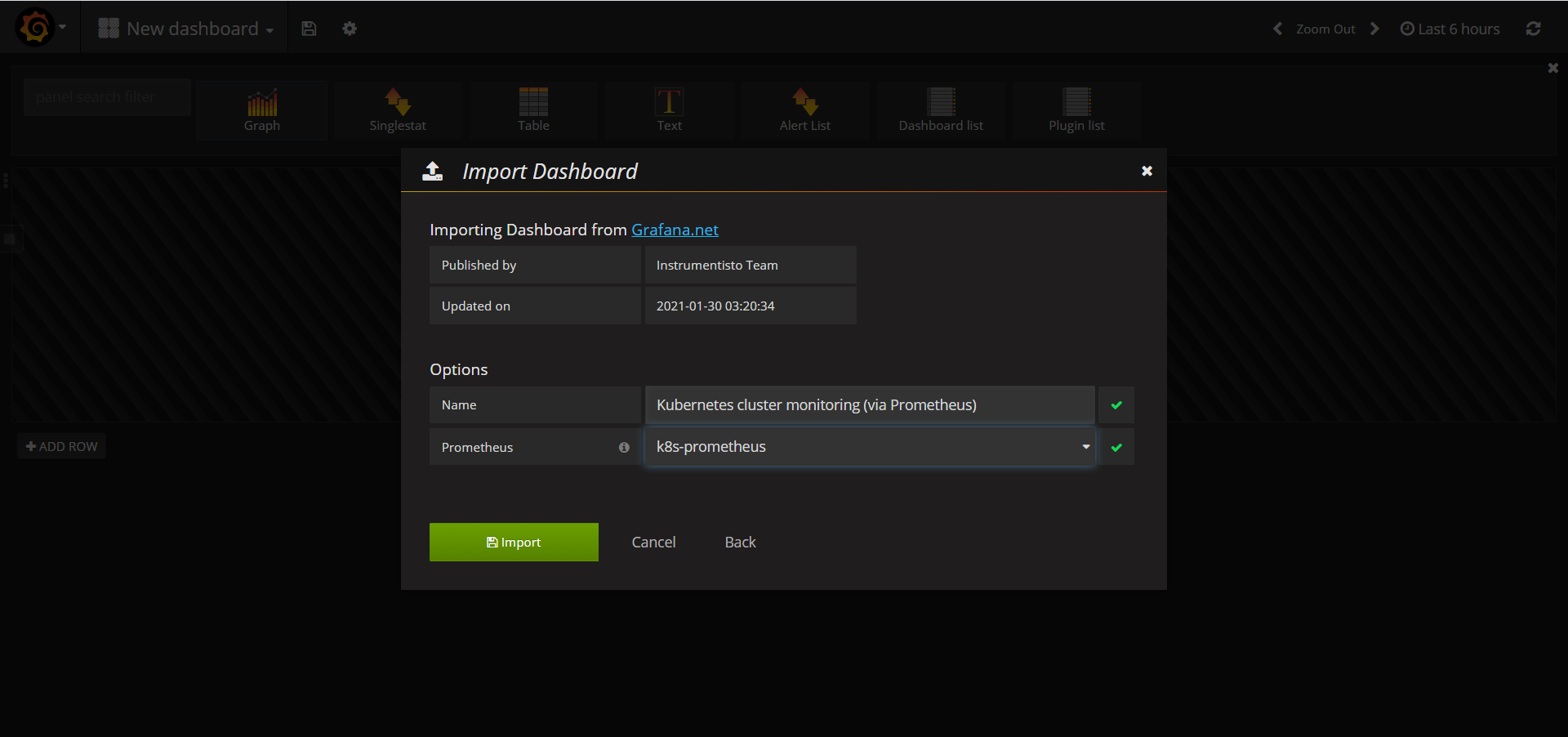Open the Grafana.net link

pos(675,230)
